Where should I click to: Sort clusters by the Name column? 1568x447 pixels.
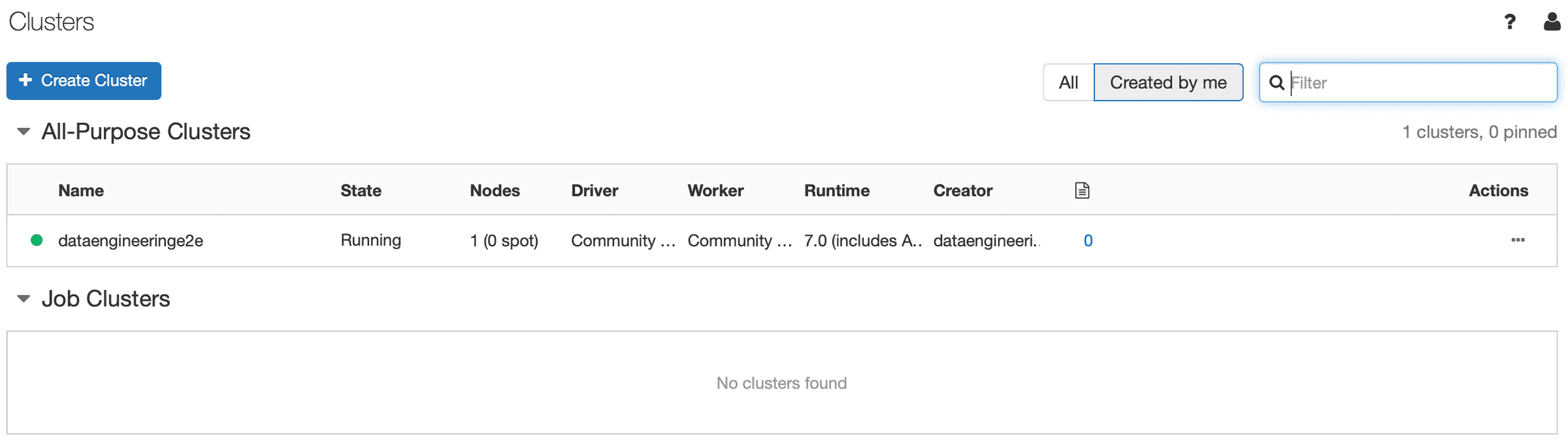tap(80, 190)
